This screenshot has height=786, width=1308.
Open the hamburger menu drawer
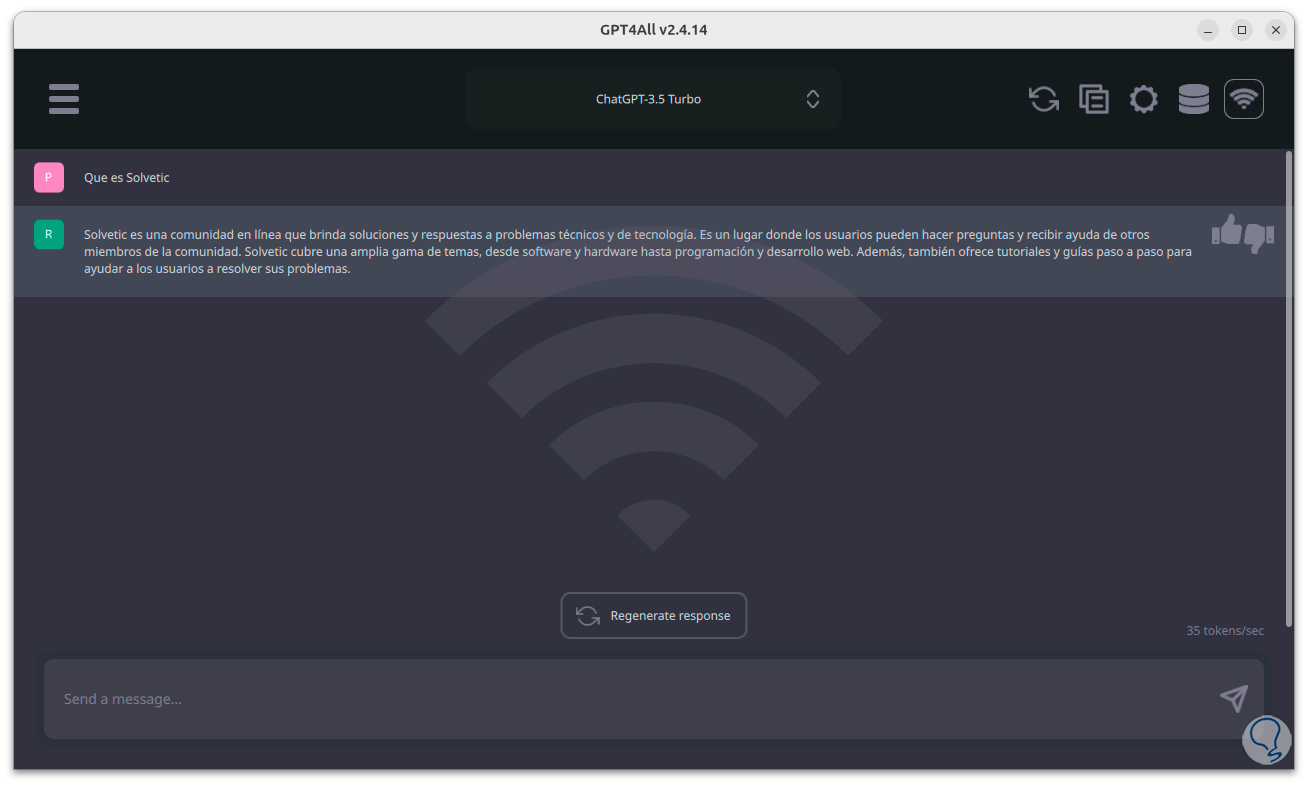pyautogui.click(x=64, y=99)
